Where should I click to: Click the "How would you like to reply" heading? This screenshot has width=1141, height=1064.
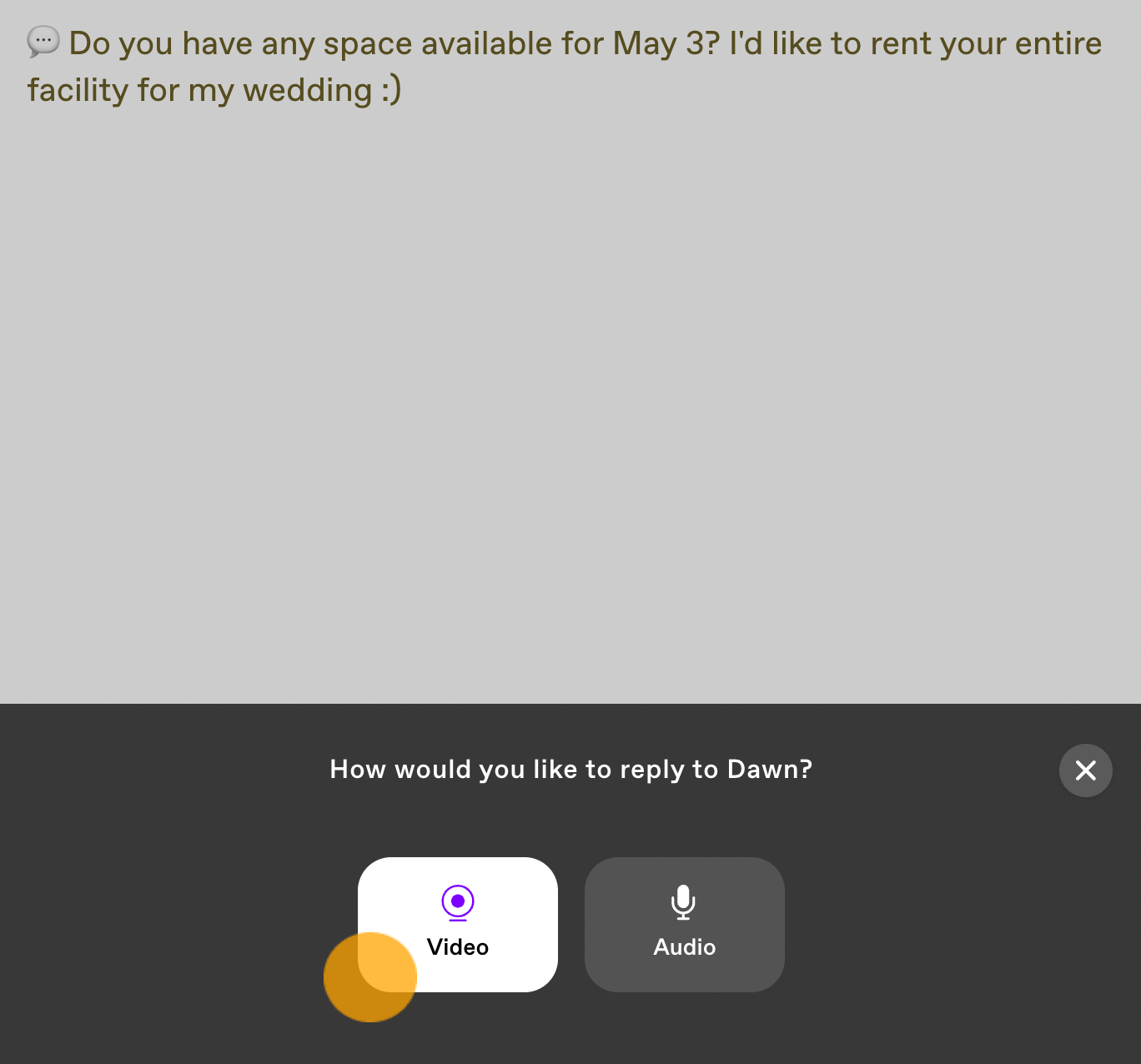pyautogui.click(x=571, y=769)
